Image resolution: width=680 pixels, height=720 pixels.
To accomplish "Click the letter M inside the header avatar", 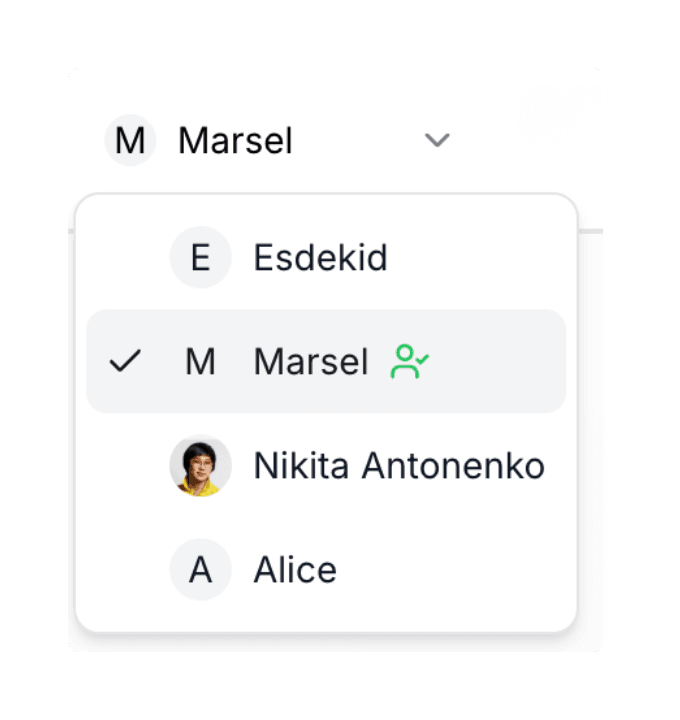I will click(130, 141).
